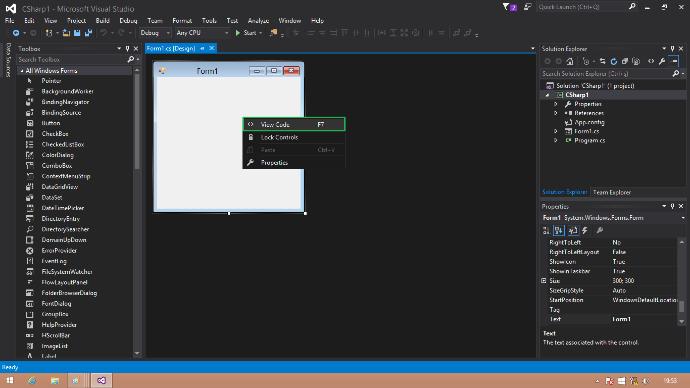Image resolution: width=690 pixels, height=388 pixels.
Task: Click the Visual Studio icon in Windows taskbar
Action: pos(102,381)
